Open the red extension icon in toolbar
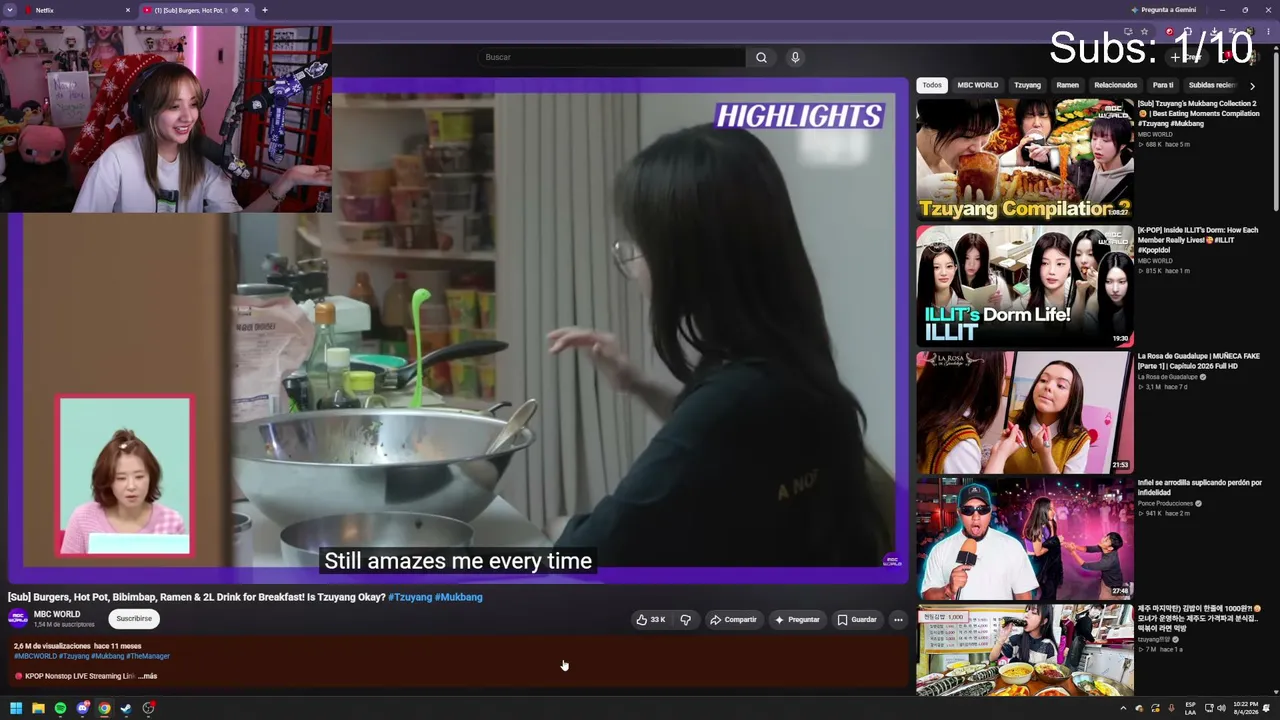Image resolution: width=1280 pixels, height=720 pixels. (x=1169, y=32)
